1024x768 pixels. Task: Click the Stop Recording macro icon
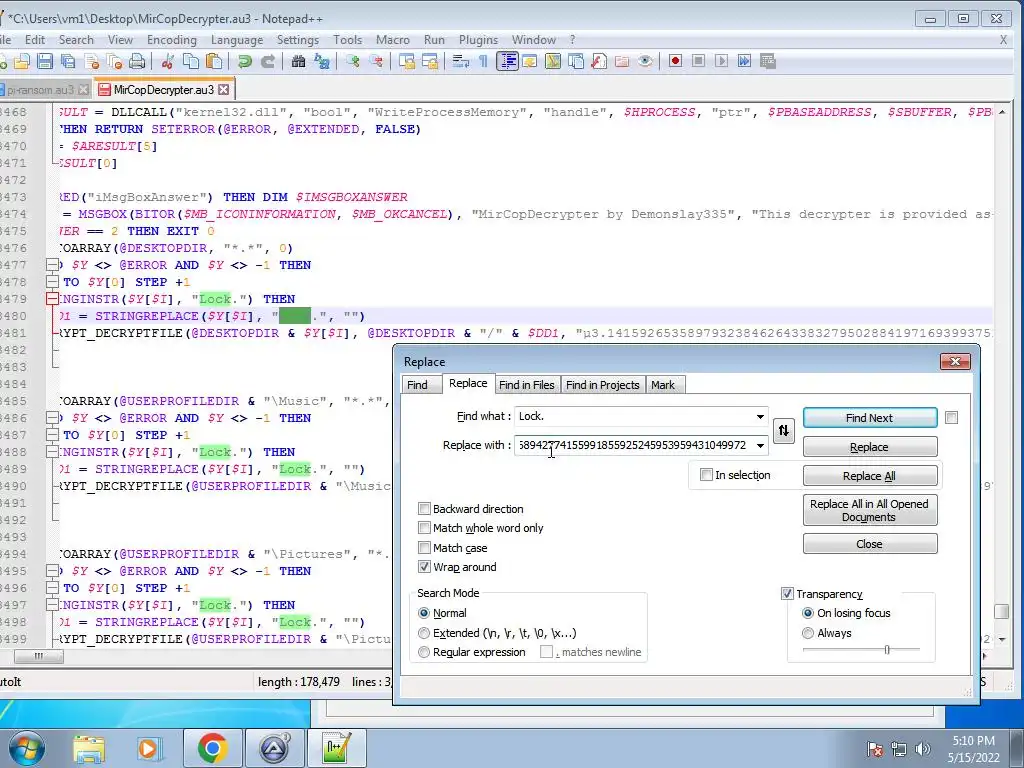pos(698,61)
